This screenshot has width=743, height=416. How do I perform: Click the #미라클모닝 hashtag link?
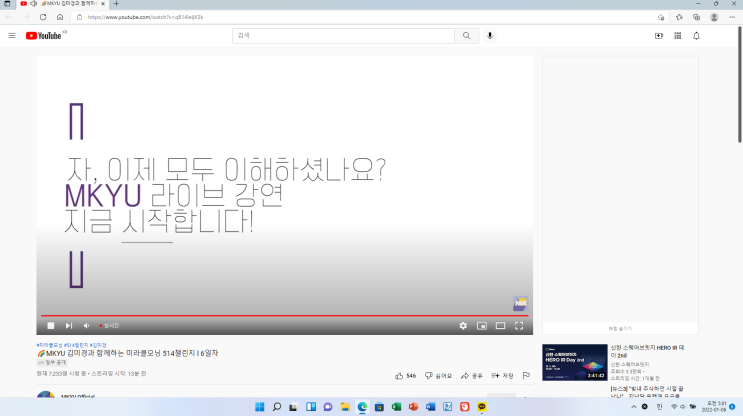click(x=49, y=345)
